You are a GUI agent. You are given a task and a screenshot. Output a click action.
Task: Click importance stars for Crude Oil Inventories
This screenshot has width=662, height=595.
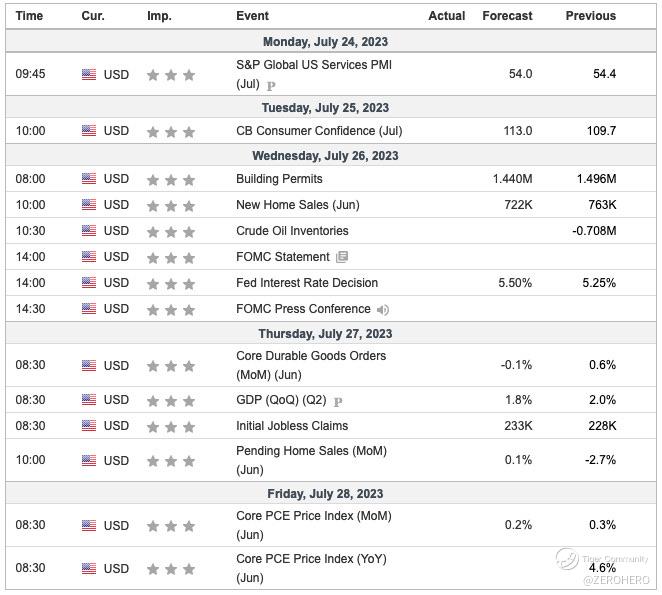170,231
